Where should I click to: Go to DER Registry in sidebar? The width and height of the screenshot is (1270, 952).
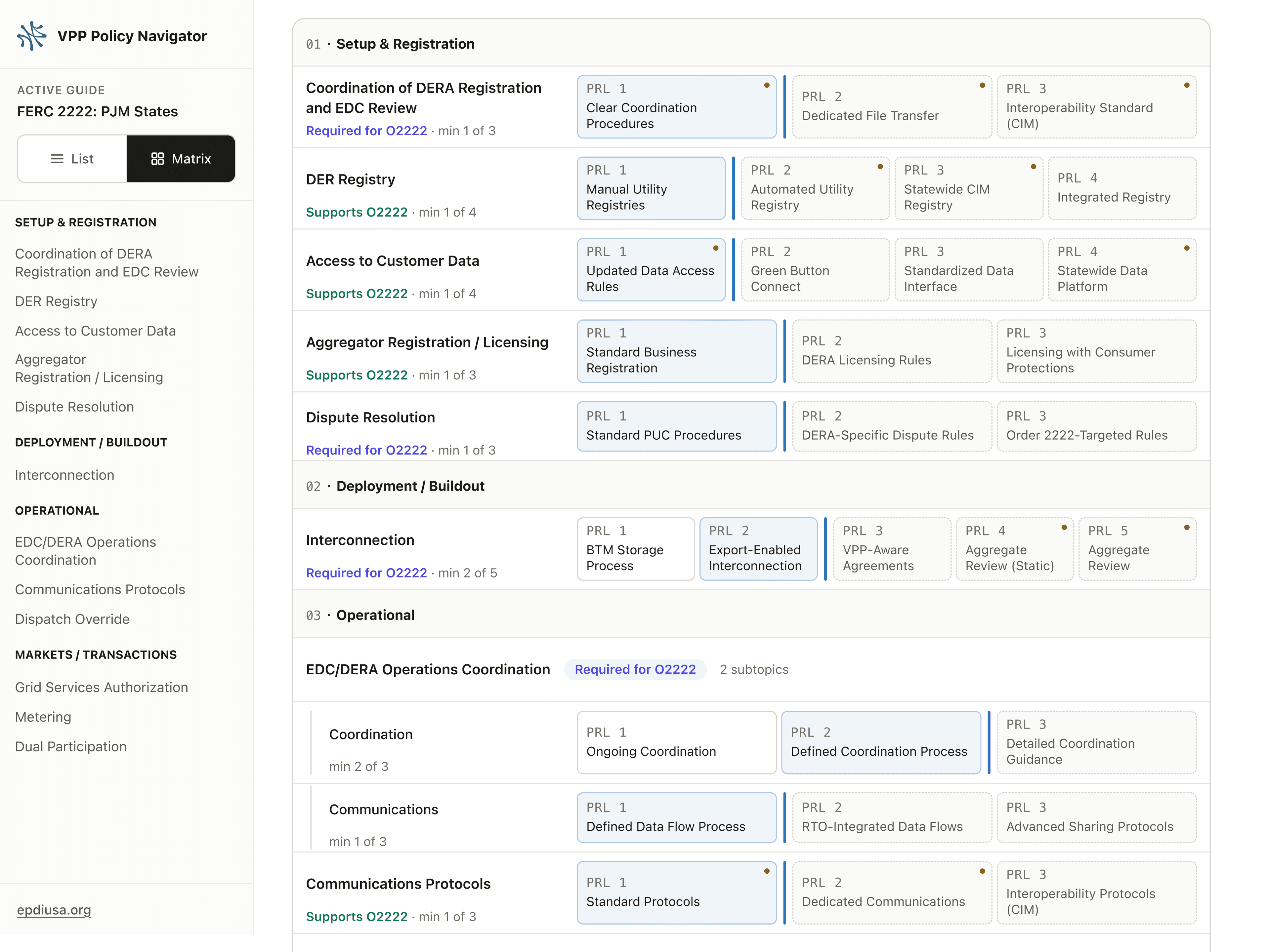(x=56, y=301)
